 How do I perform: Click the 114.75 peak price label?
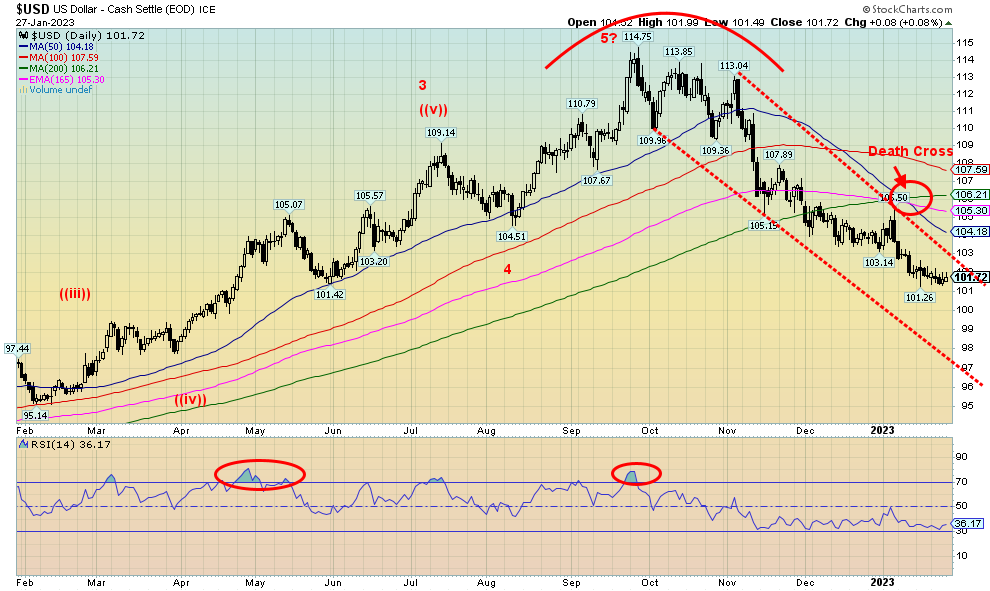tap(637, 36)
